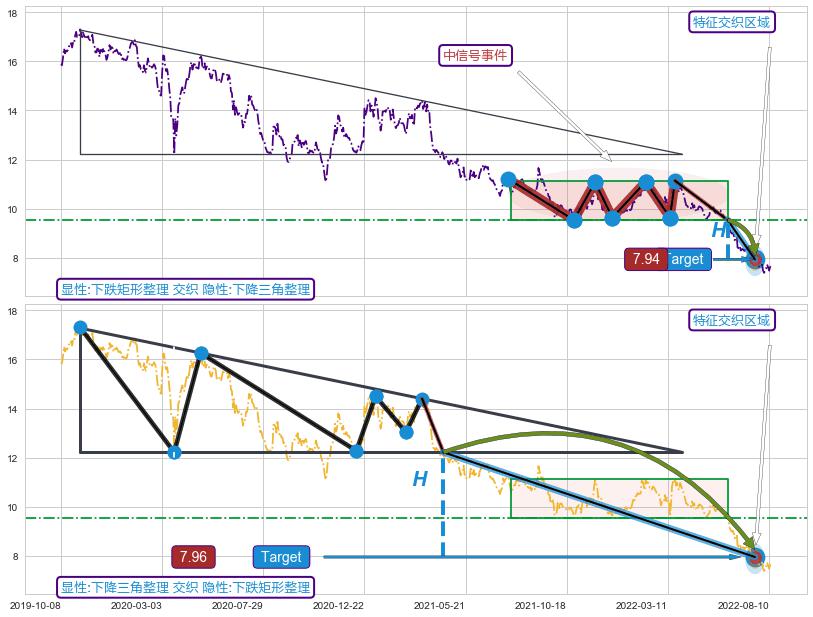
Task: Click the red "7.94" price label
Action: [x=646, y=259]
